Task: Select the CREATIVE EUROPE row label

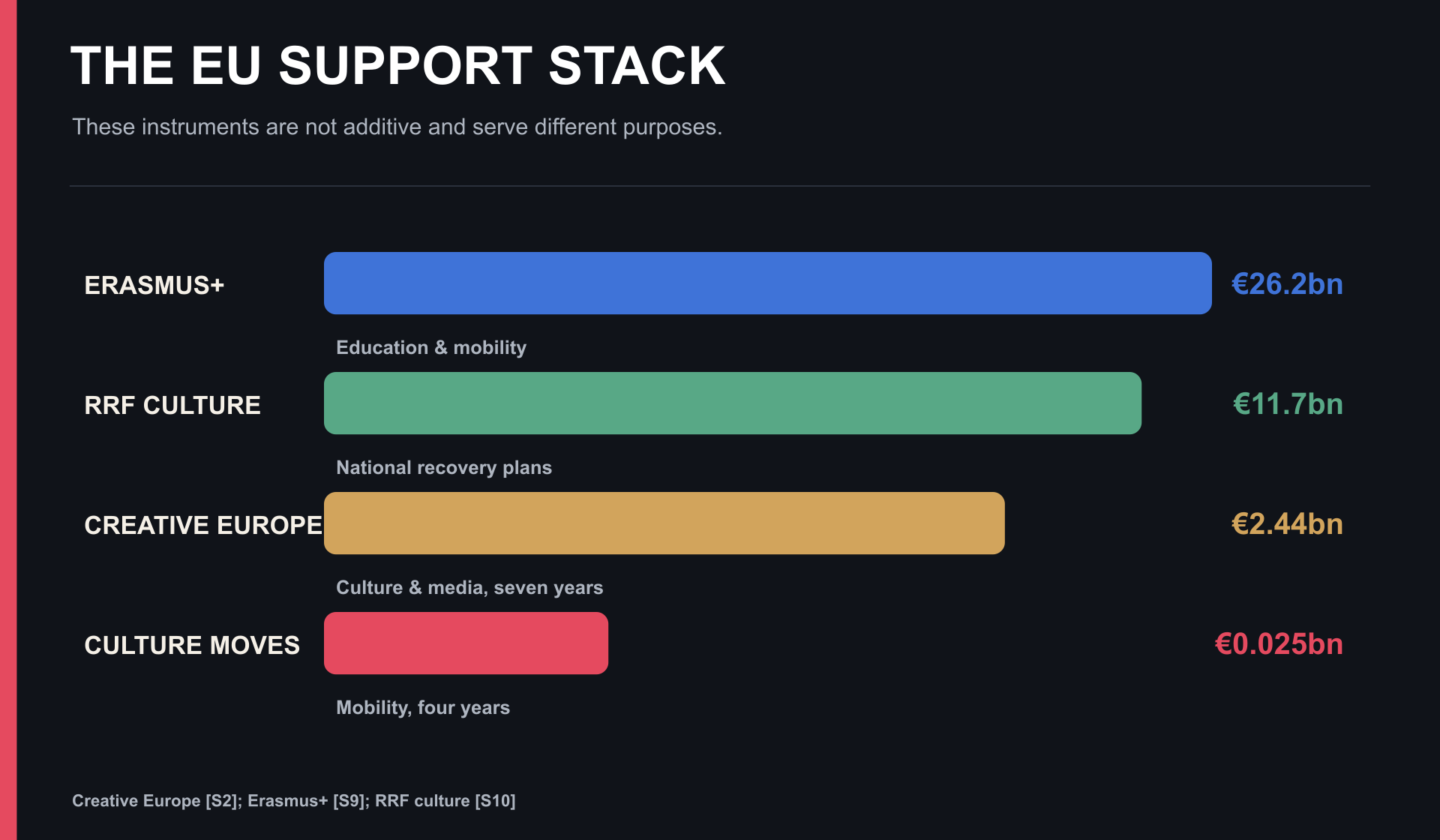Action: pyautogui.click(x=203, y=525)
